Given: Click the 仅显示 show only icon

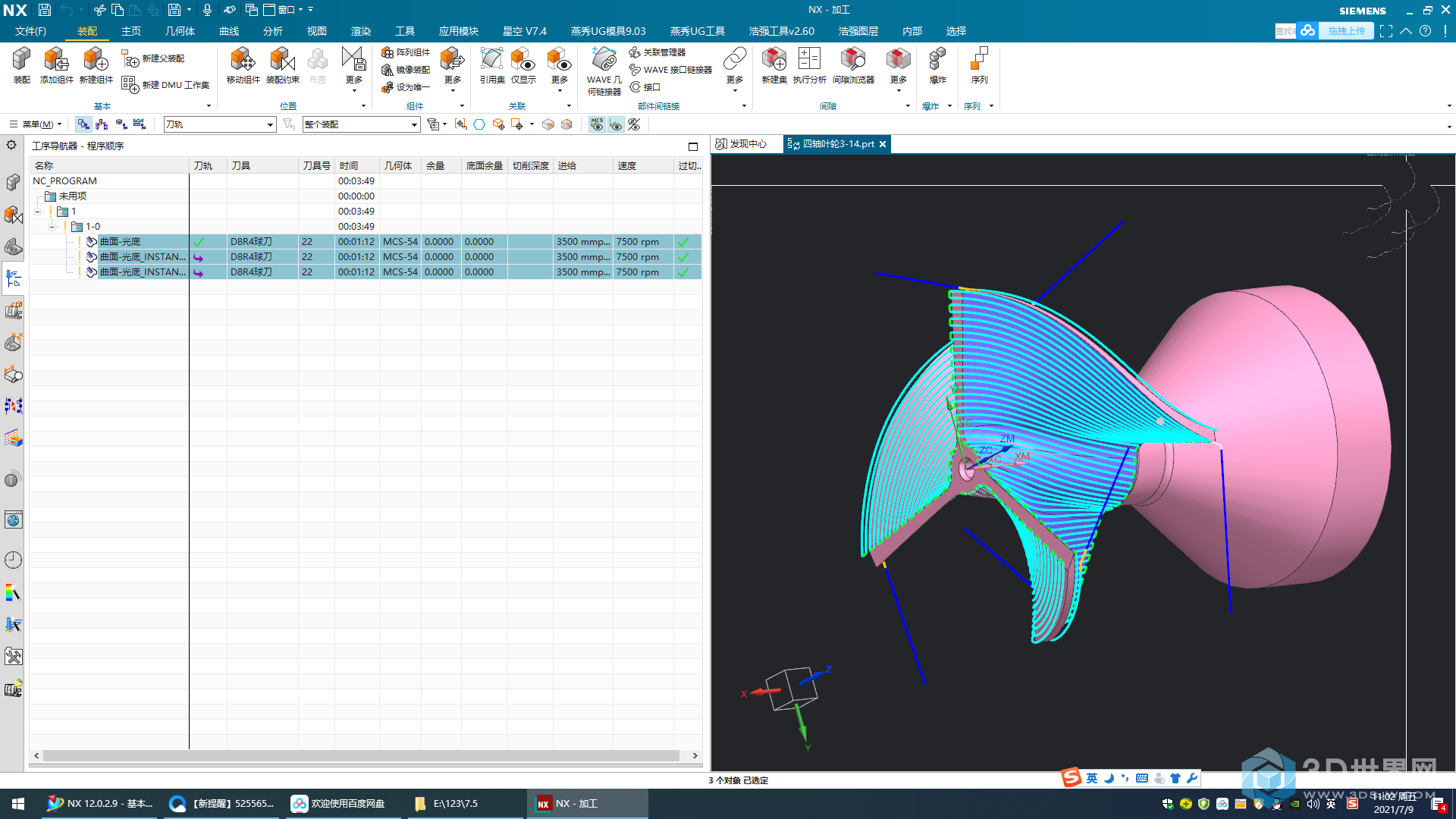Looking at the screenshot, I should pos(523,66).
